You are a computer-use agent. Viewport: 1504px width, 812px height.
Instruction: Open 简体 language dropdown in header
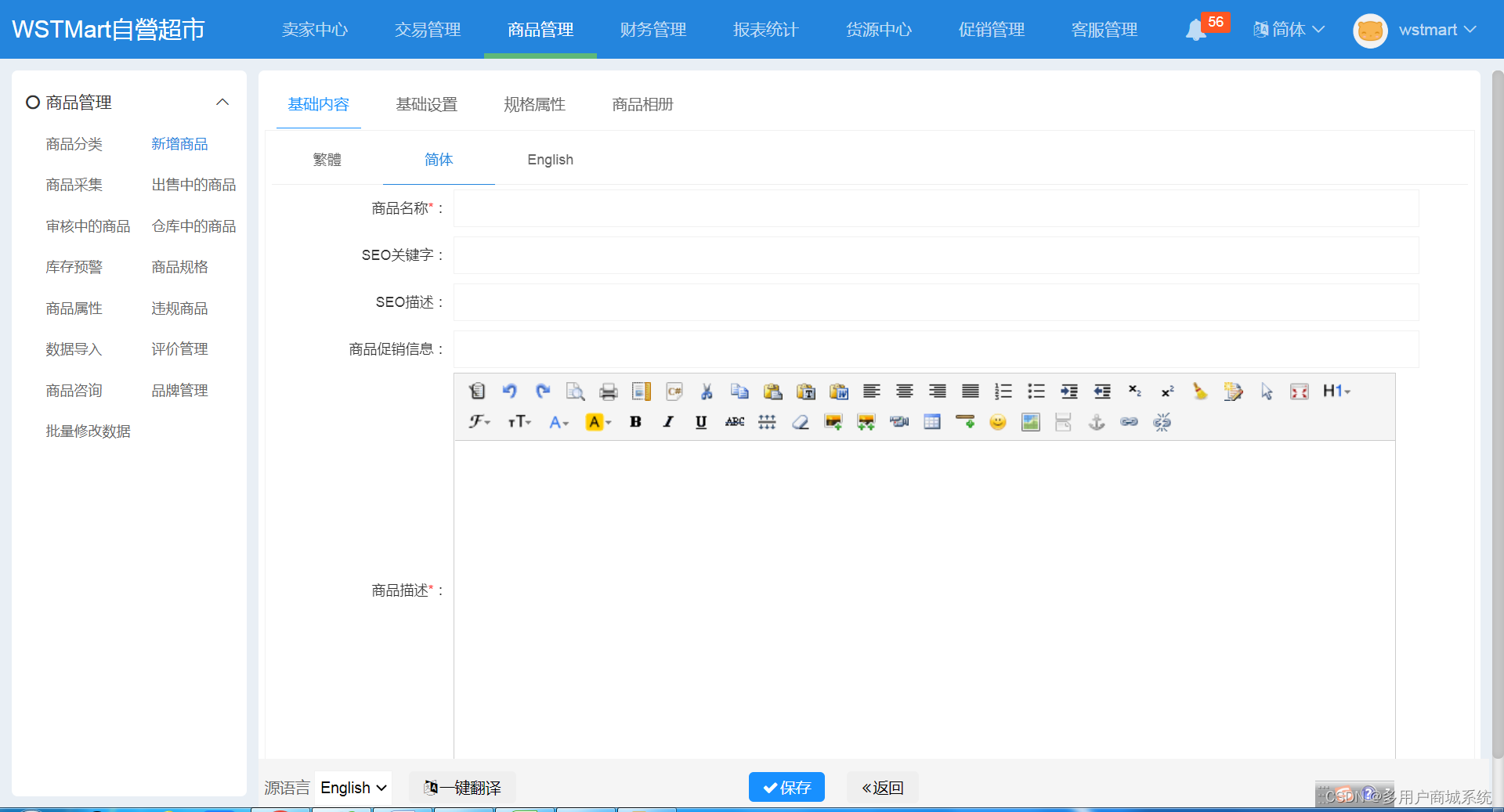[x=1289, y=30]
